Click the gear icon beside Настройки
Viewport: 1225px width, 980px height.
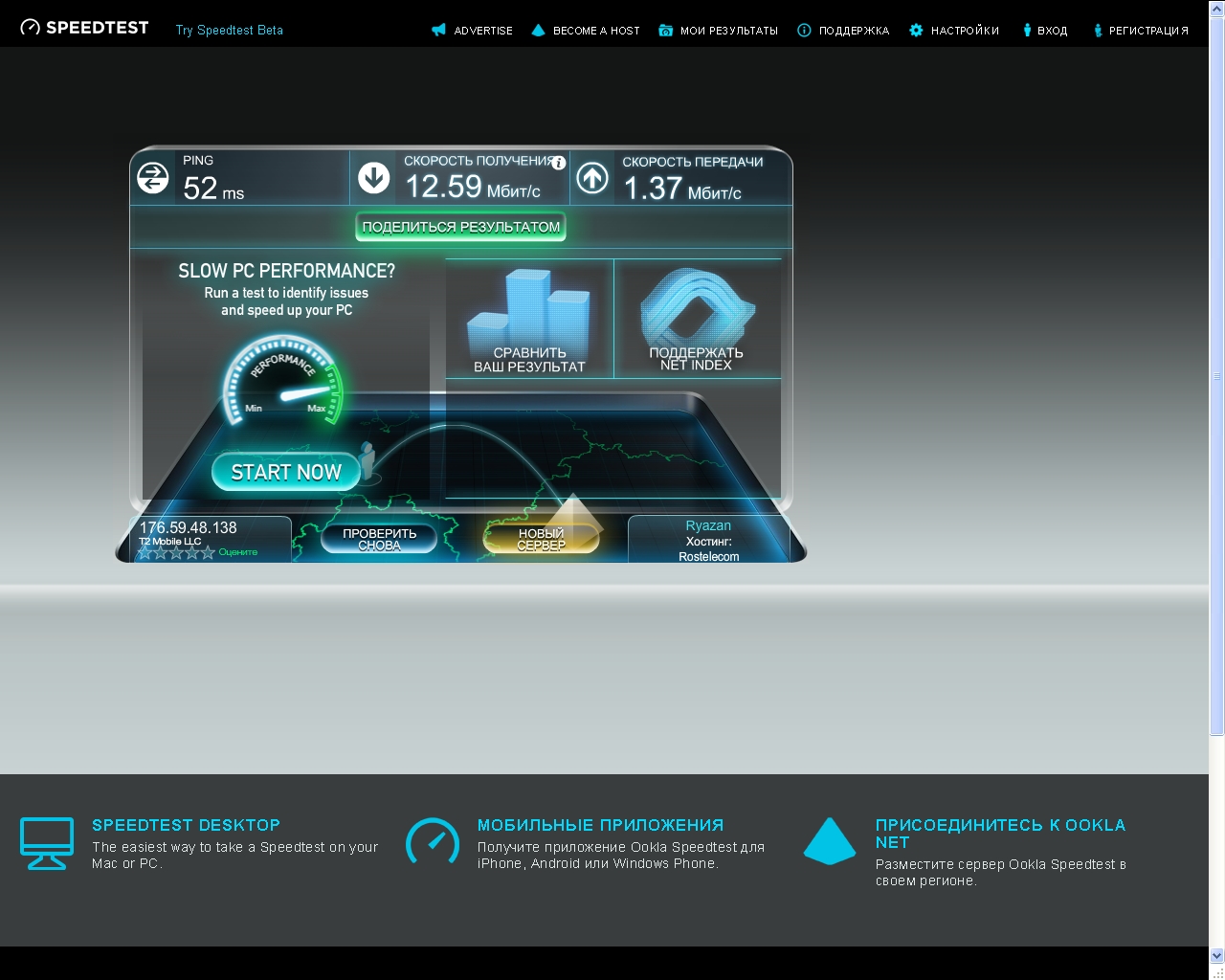(x=916, y=30)
